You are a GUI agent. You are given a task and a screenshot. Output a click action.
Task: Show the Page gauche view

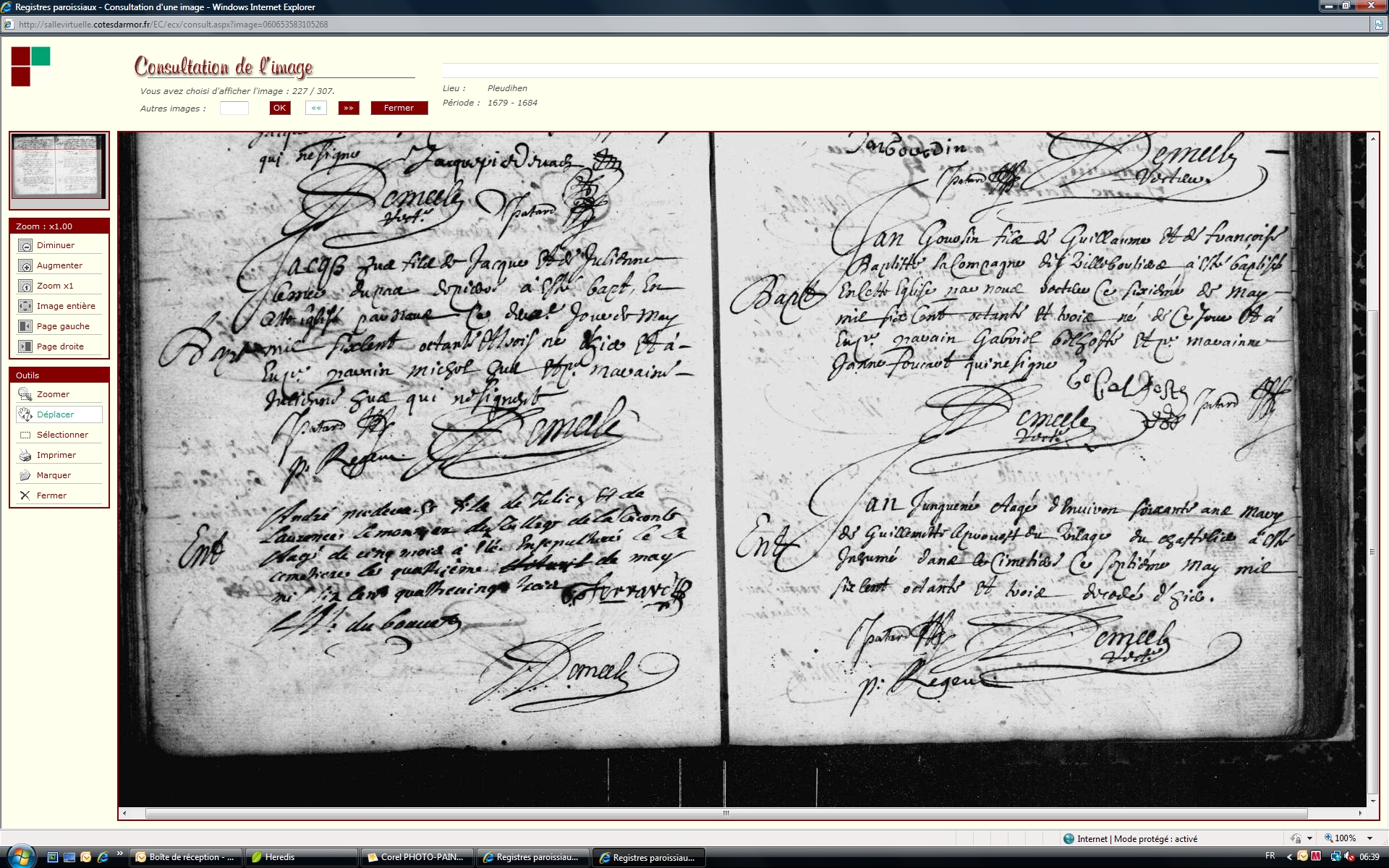point(25,326)
